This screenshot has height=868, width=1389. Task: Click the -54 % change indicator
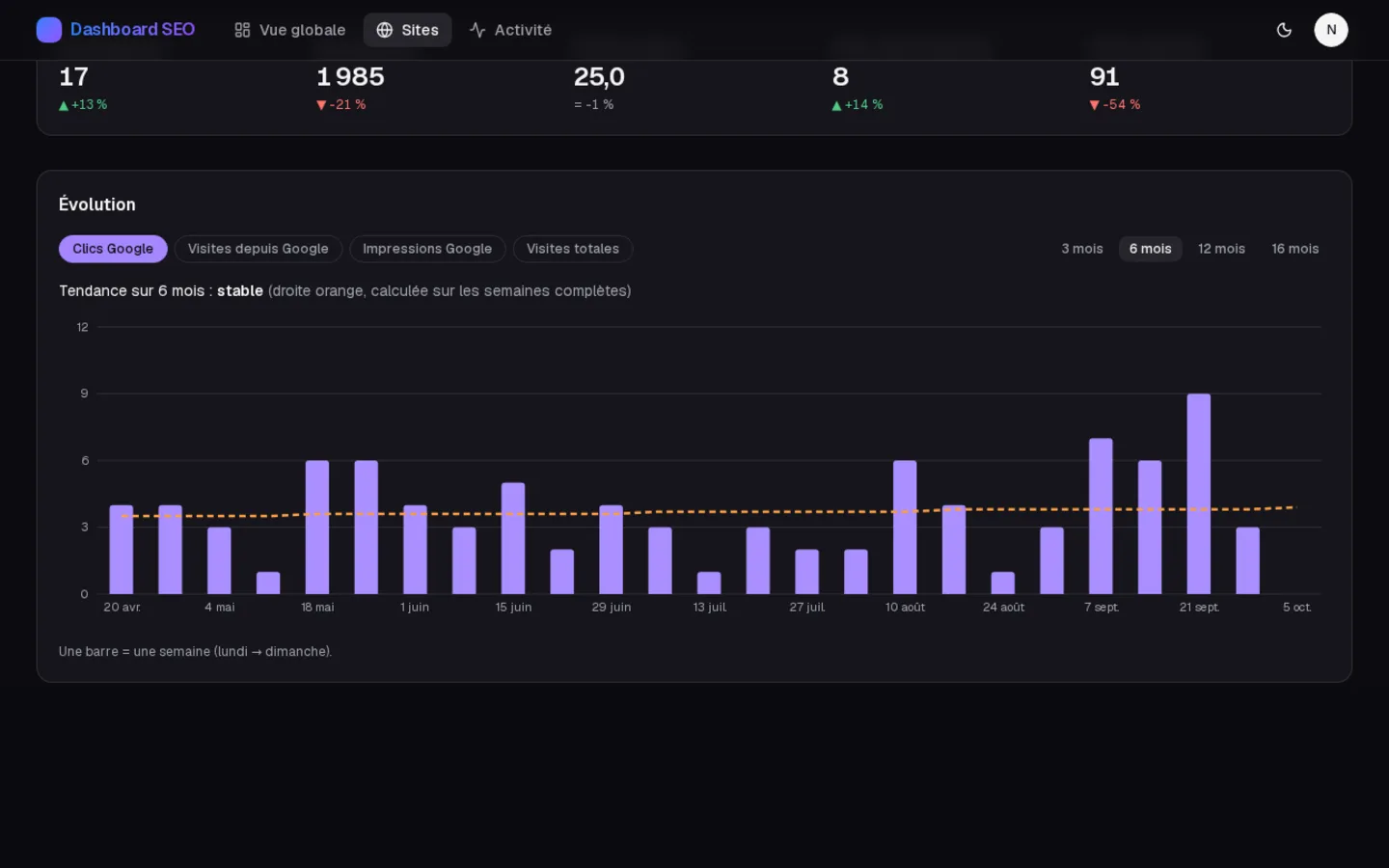click(x=1115, y=104)
